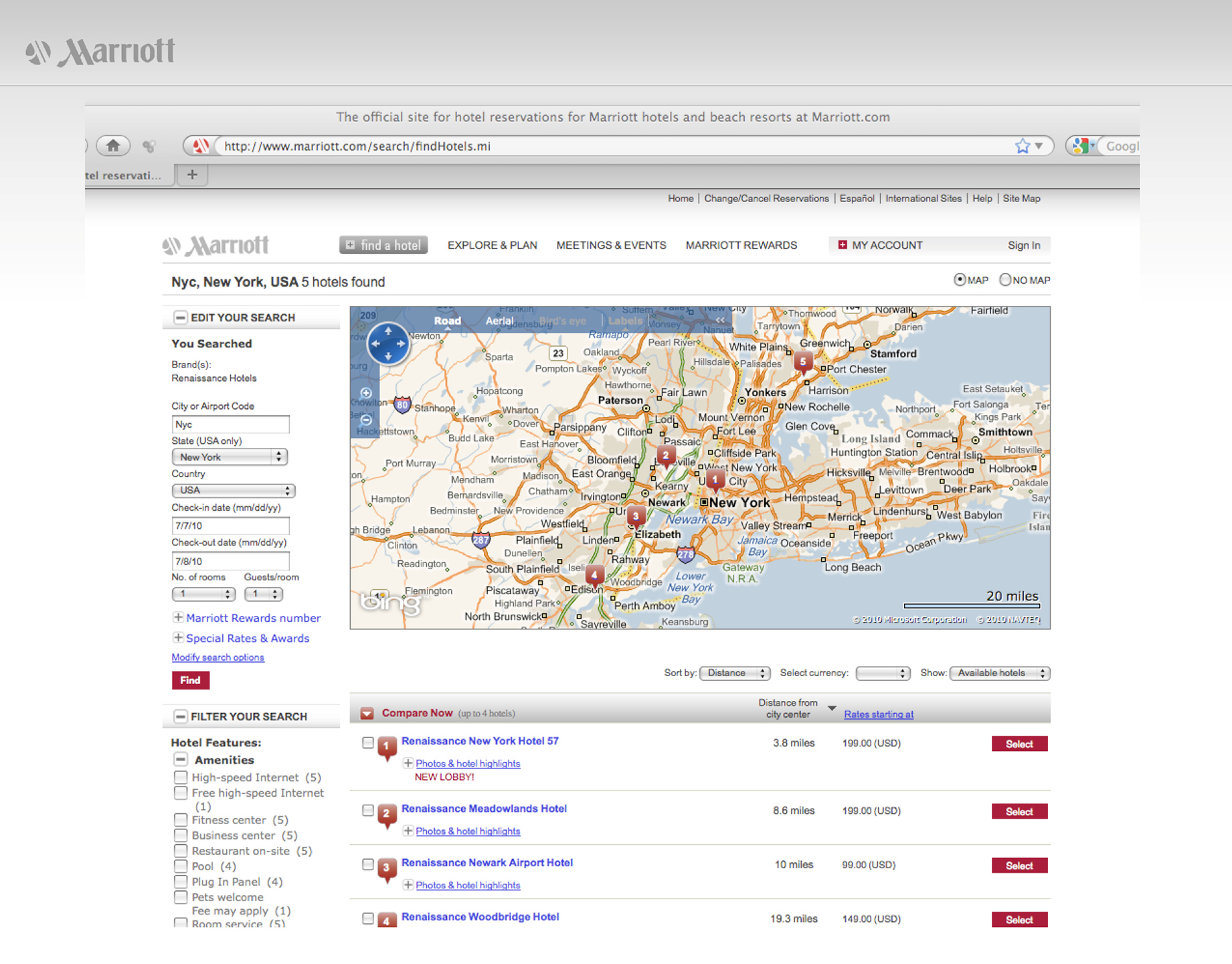Switch map to Aerial view
Image resolution: width=1232 pixels, height=964 pixels.
[499, 321]
